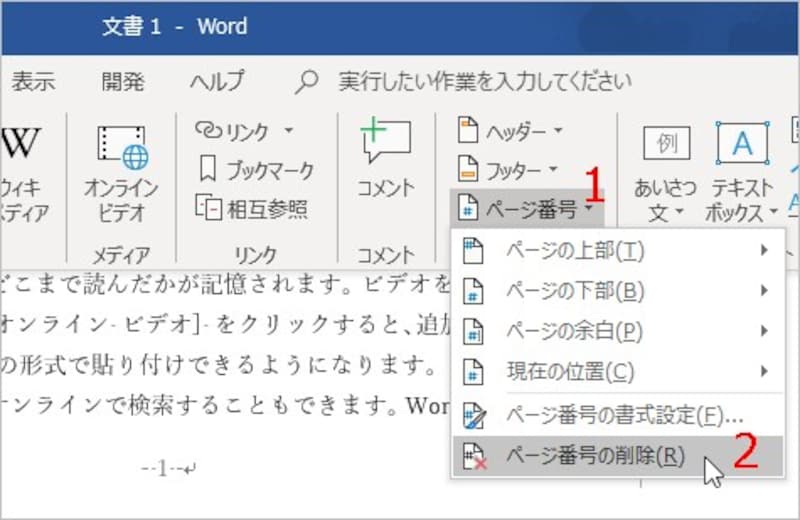Choose ページの上部(T) menu item
Screen dimensions: 800x520
click(x=618, y=251)
